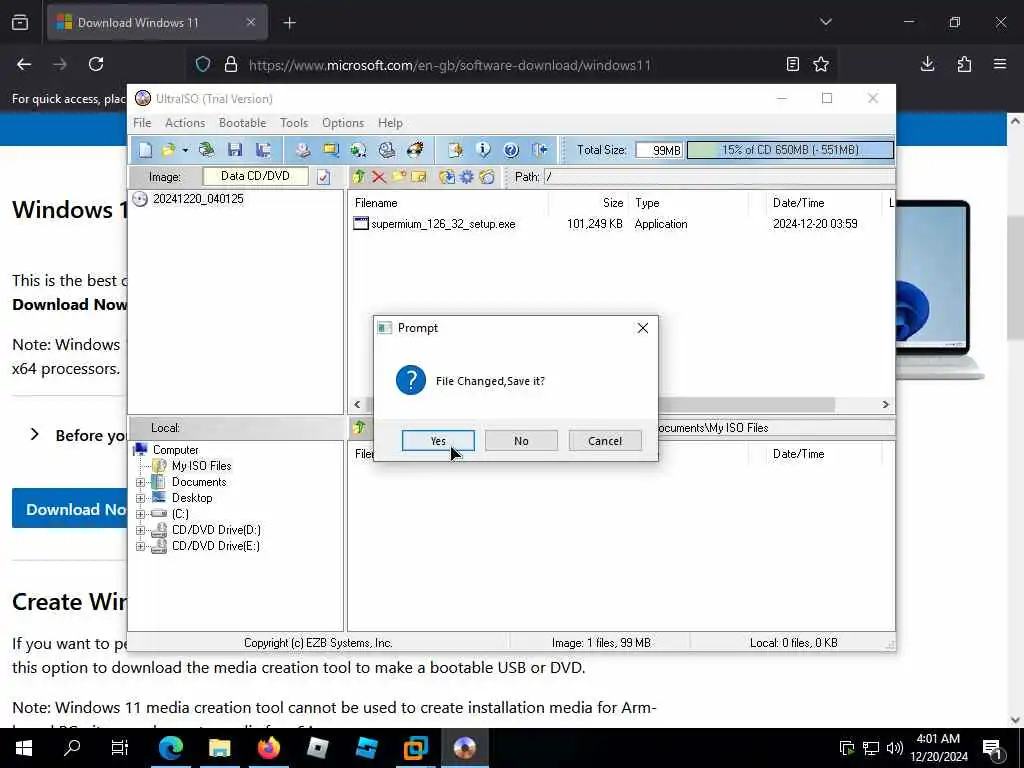
Task: Click the blue gear properties icon
Action: pos(467,176)
